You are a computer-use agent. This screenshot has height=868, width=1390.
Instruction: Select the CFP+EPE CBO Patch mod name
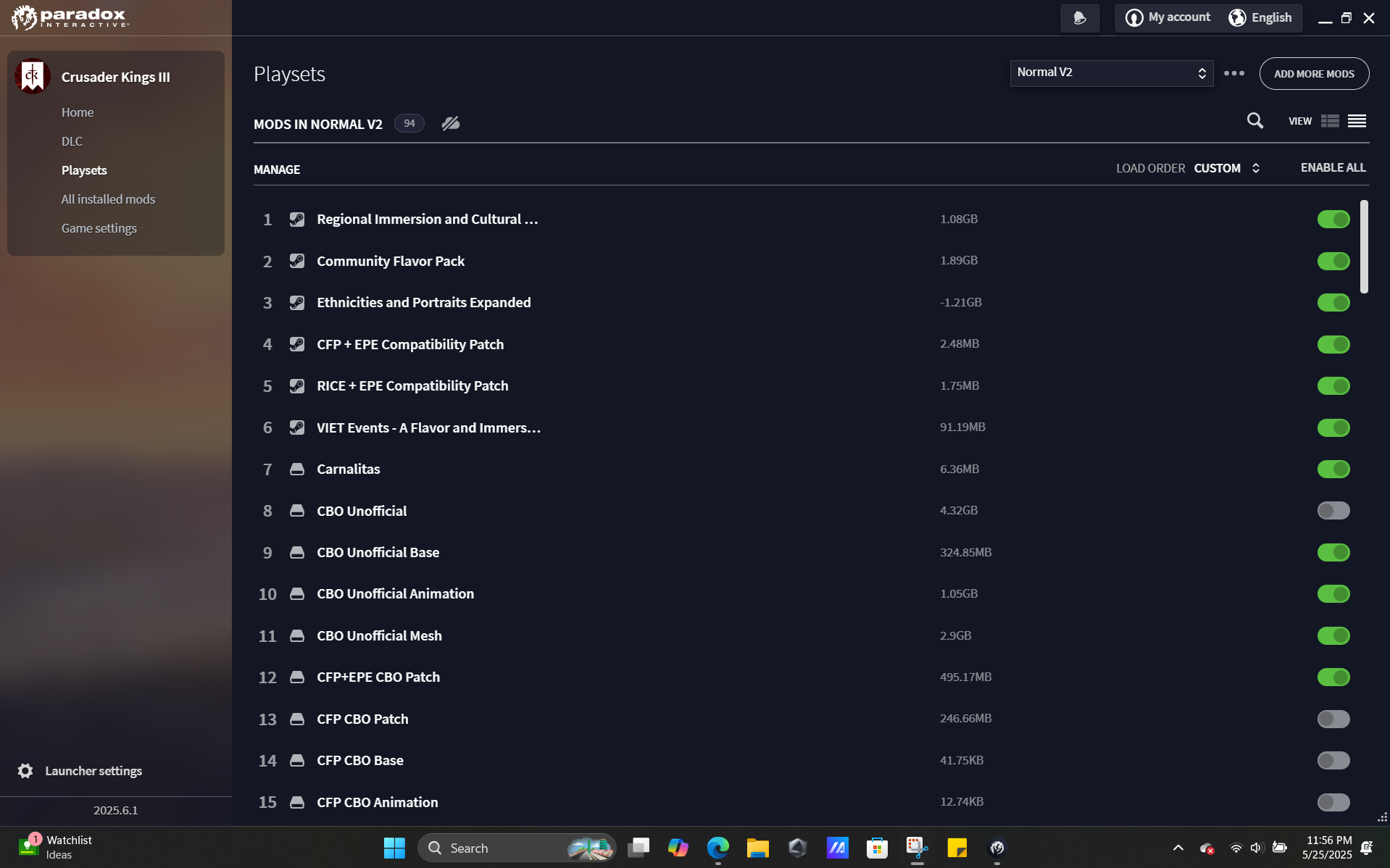(x=378, y=677)
